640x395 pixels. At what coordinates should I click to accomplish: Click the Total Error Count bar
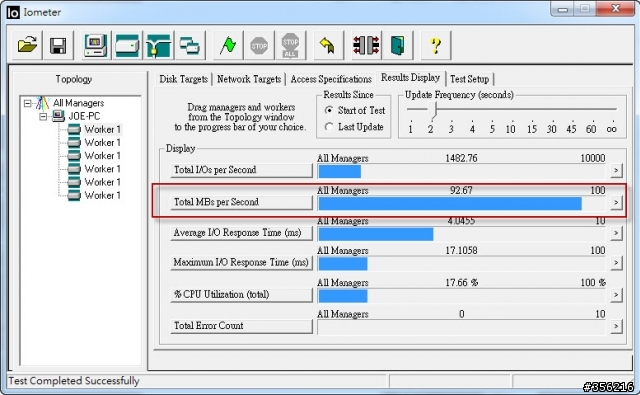(x=462, y=327)
